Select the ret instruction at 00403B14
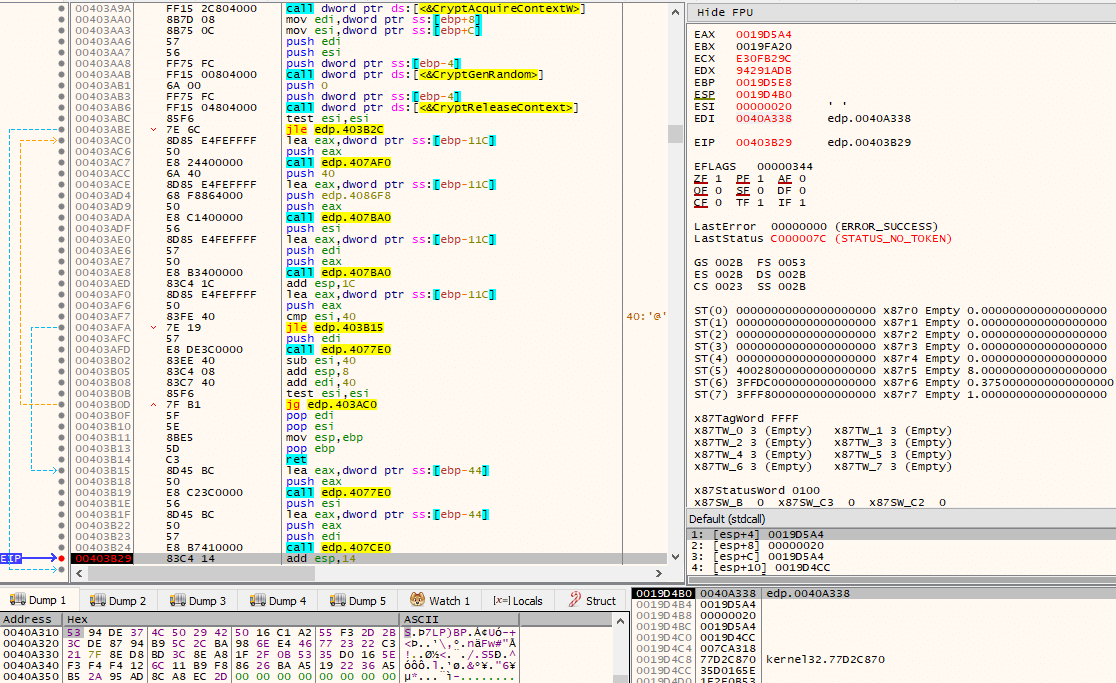This screenshot has height=683, width=1116. [x=296, y=460]
